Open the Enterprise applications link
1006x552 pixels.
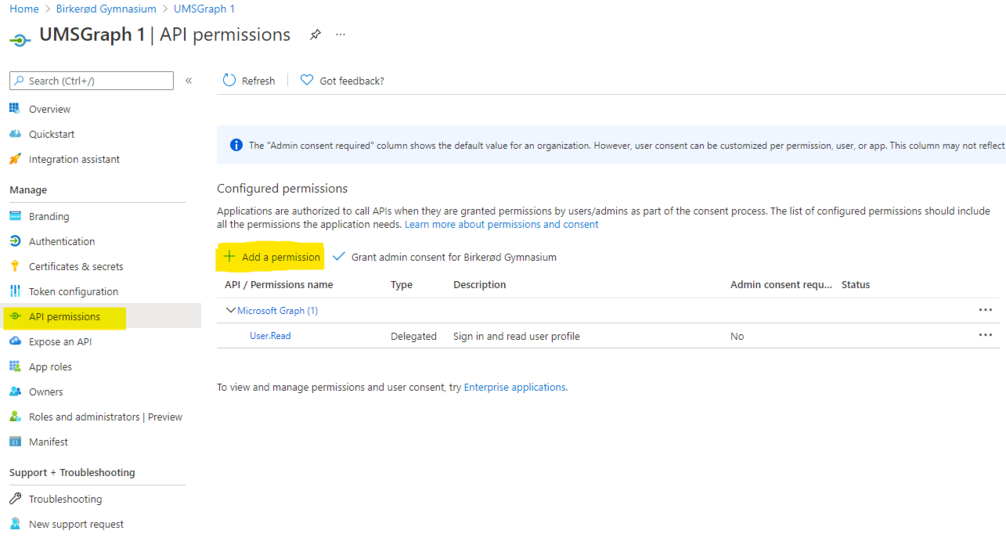514,387
